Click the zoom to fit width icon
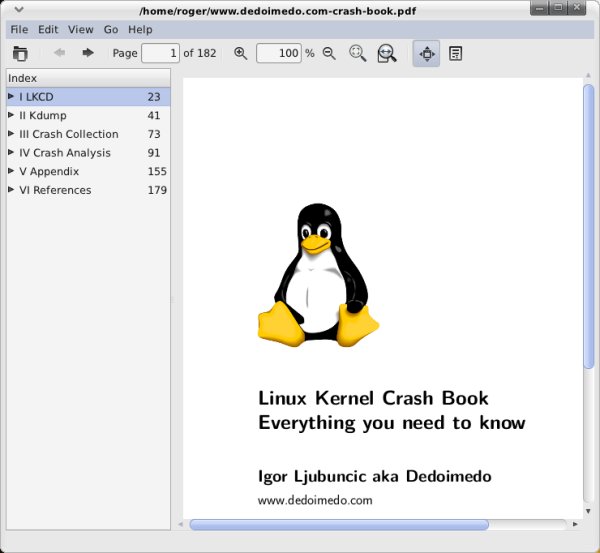The height and width of the screenshot is (553, 600). [386, 53]
